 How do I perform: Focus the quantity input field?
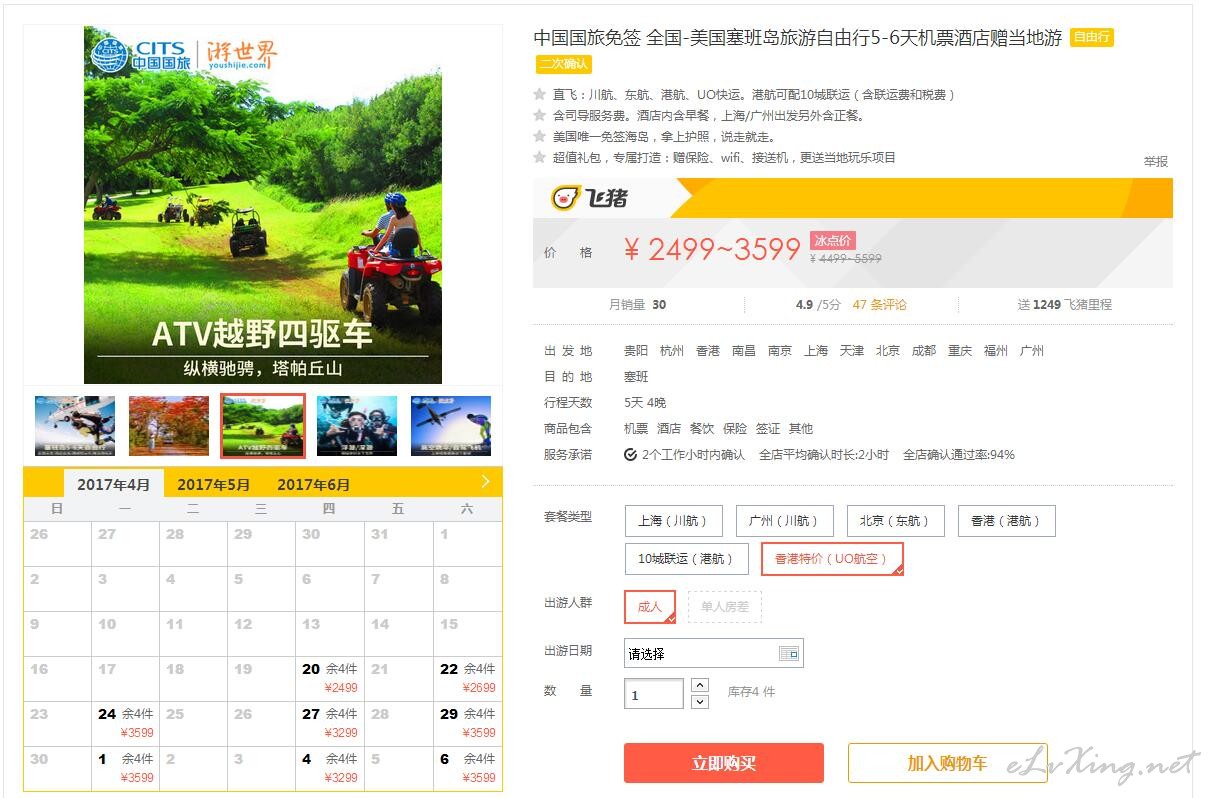click(654, 694)
